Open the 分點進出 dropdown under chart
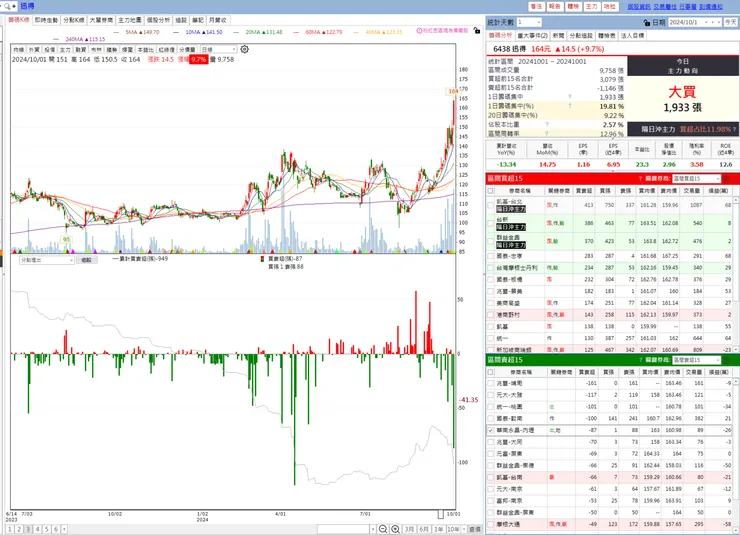 [x=47, y=260]
